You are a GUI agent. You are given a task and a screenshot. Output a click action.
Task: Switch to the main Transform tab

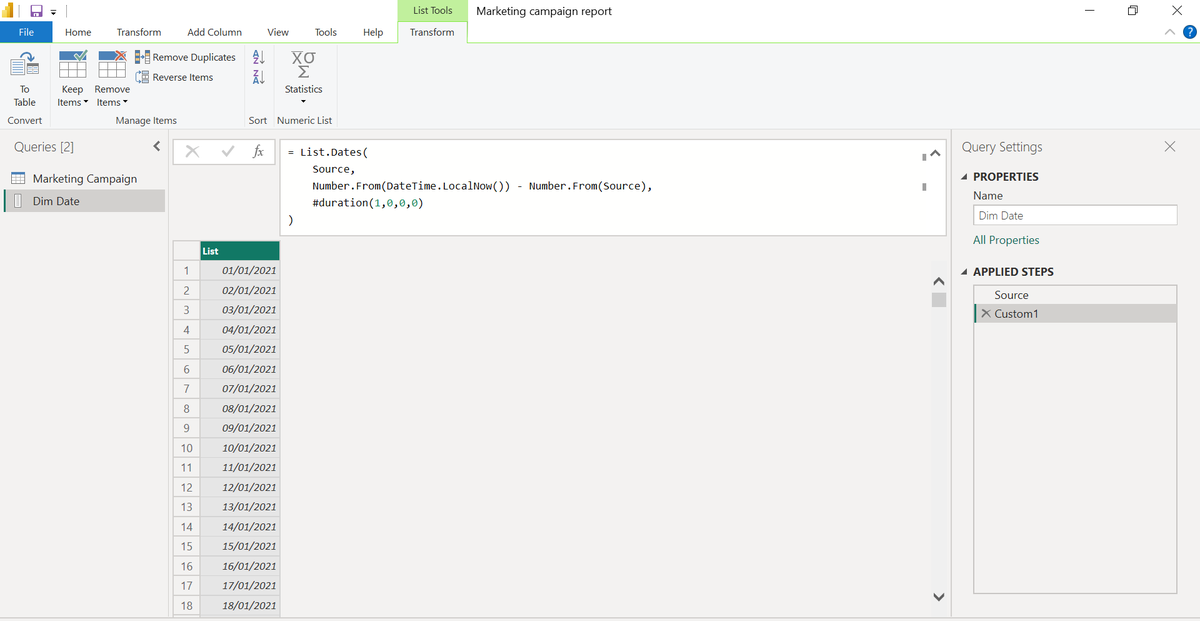(x=138, y=32)
